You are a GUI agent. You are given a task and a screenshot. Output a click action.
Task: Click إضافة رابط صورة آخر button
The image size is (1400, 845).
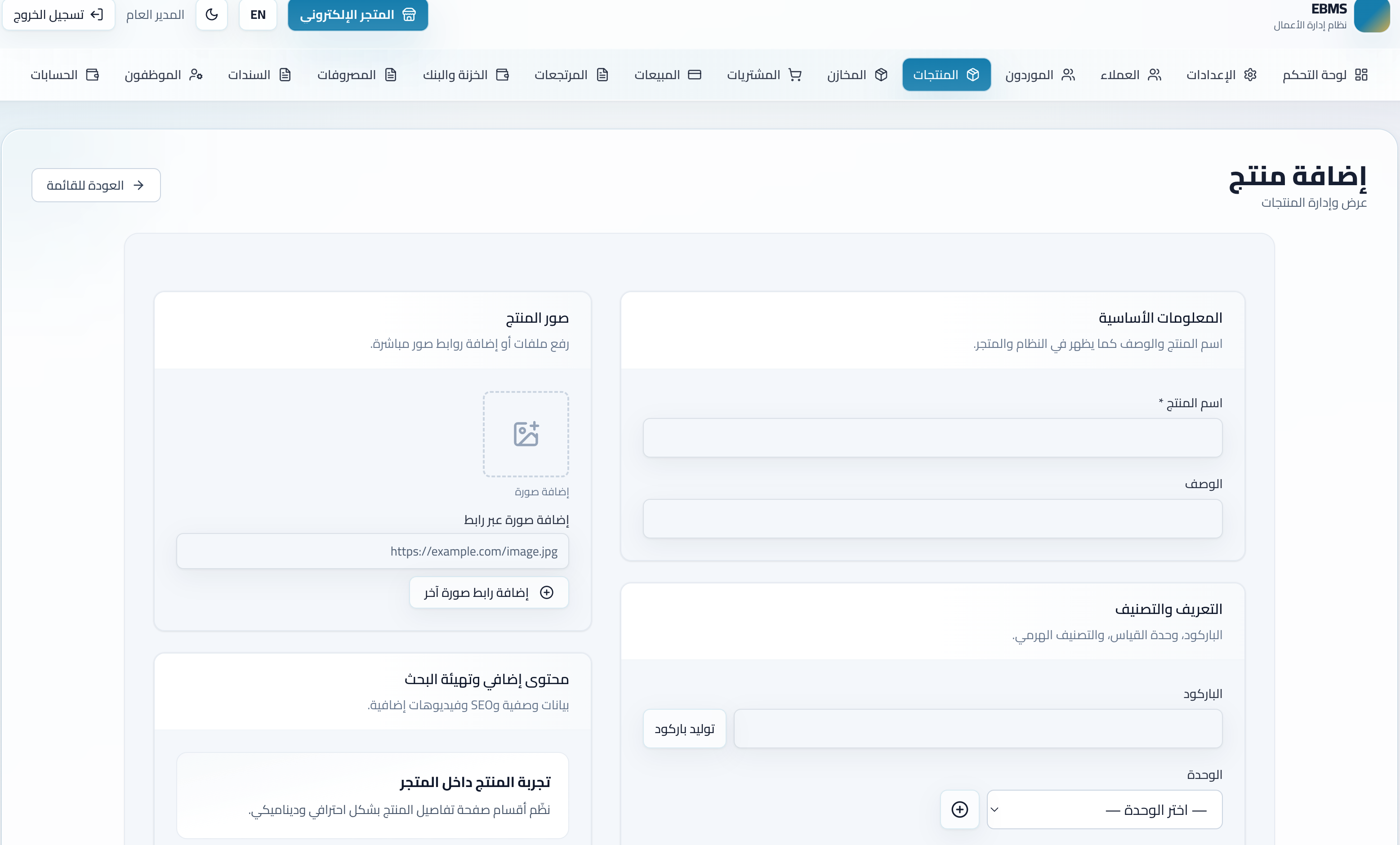tap(489, 592)
